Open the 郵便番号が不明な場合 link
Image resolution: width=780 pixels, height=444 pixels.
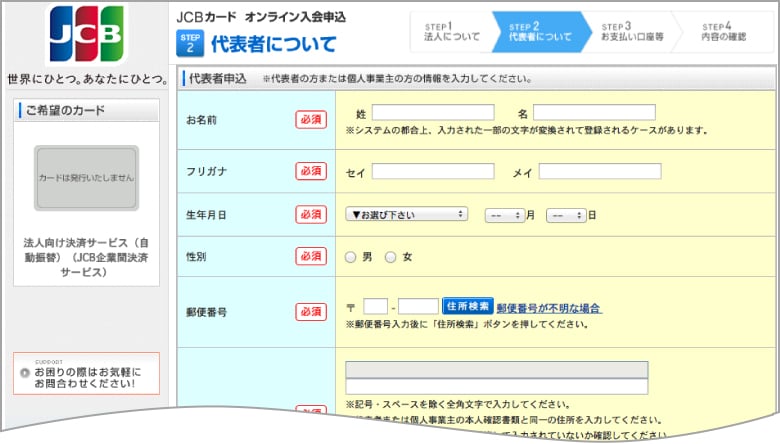(549, 307)
